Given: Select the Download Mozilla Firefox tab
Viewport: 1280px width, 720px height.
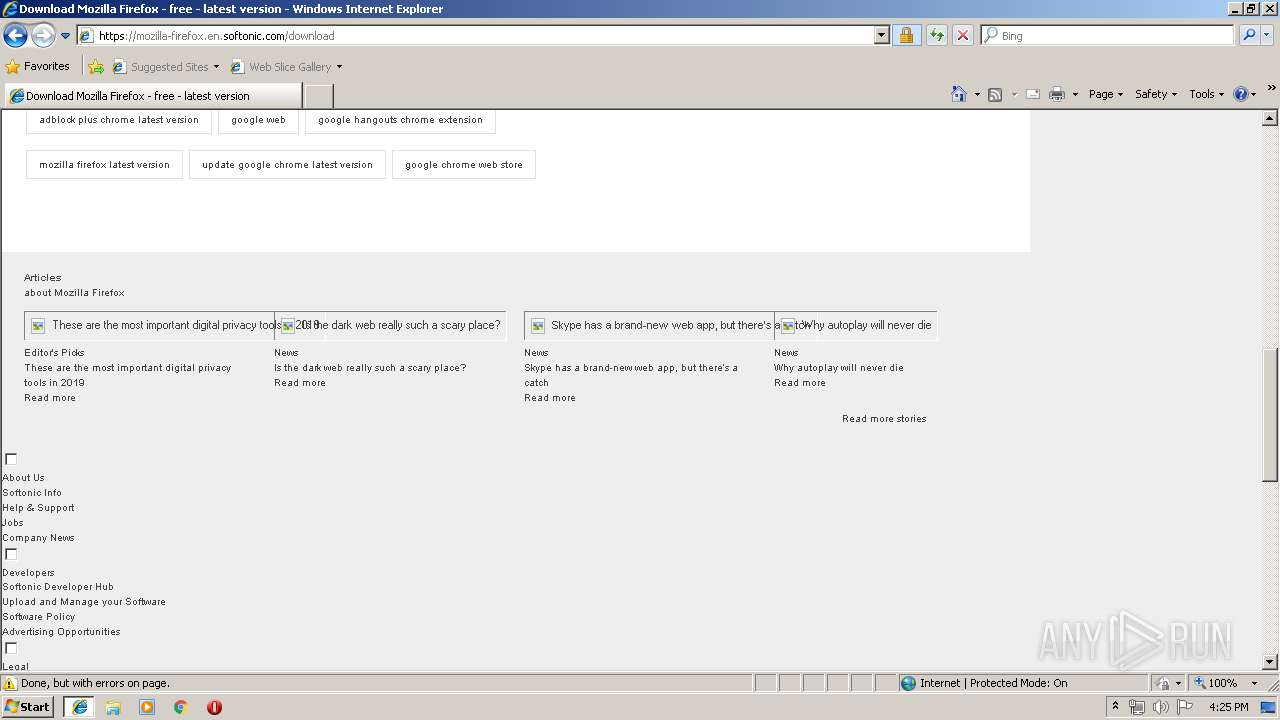Looking at the screenshot, I should [x=152, y=96].
